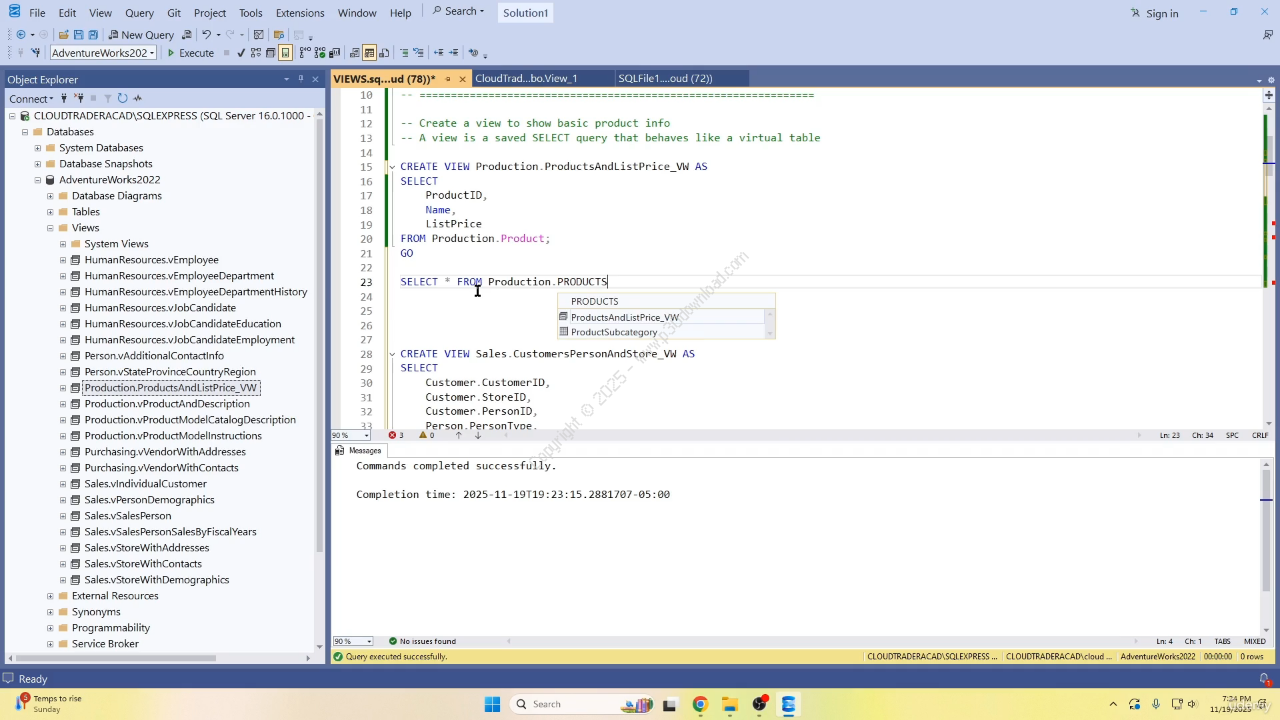Expand the Tables folder node
1280x720 pixels.
point(50,212)
